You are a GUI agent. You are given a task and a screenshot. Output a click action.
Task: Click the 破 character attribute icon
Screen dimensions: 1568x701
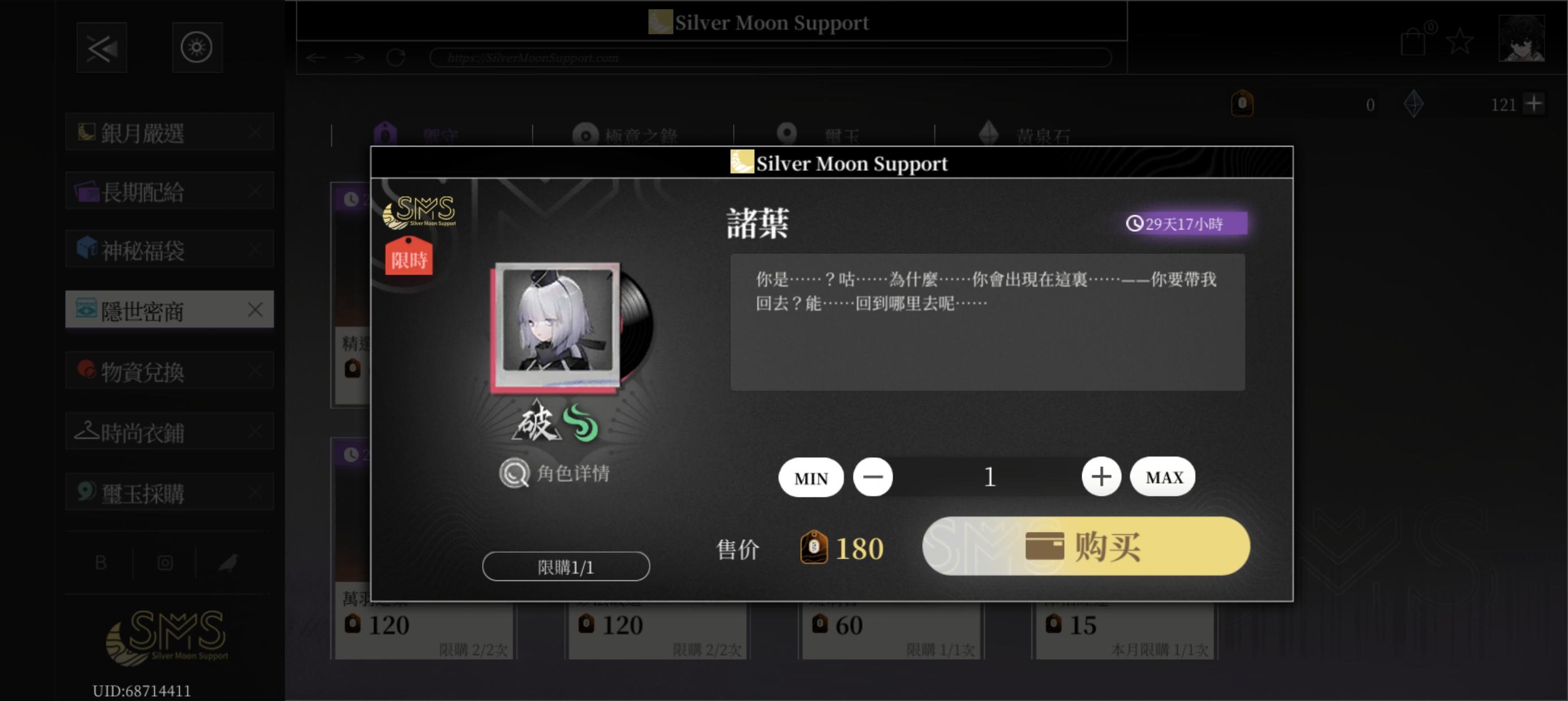[536, 421]
